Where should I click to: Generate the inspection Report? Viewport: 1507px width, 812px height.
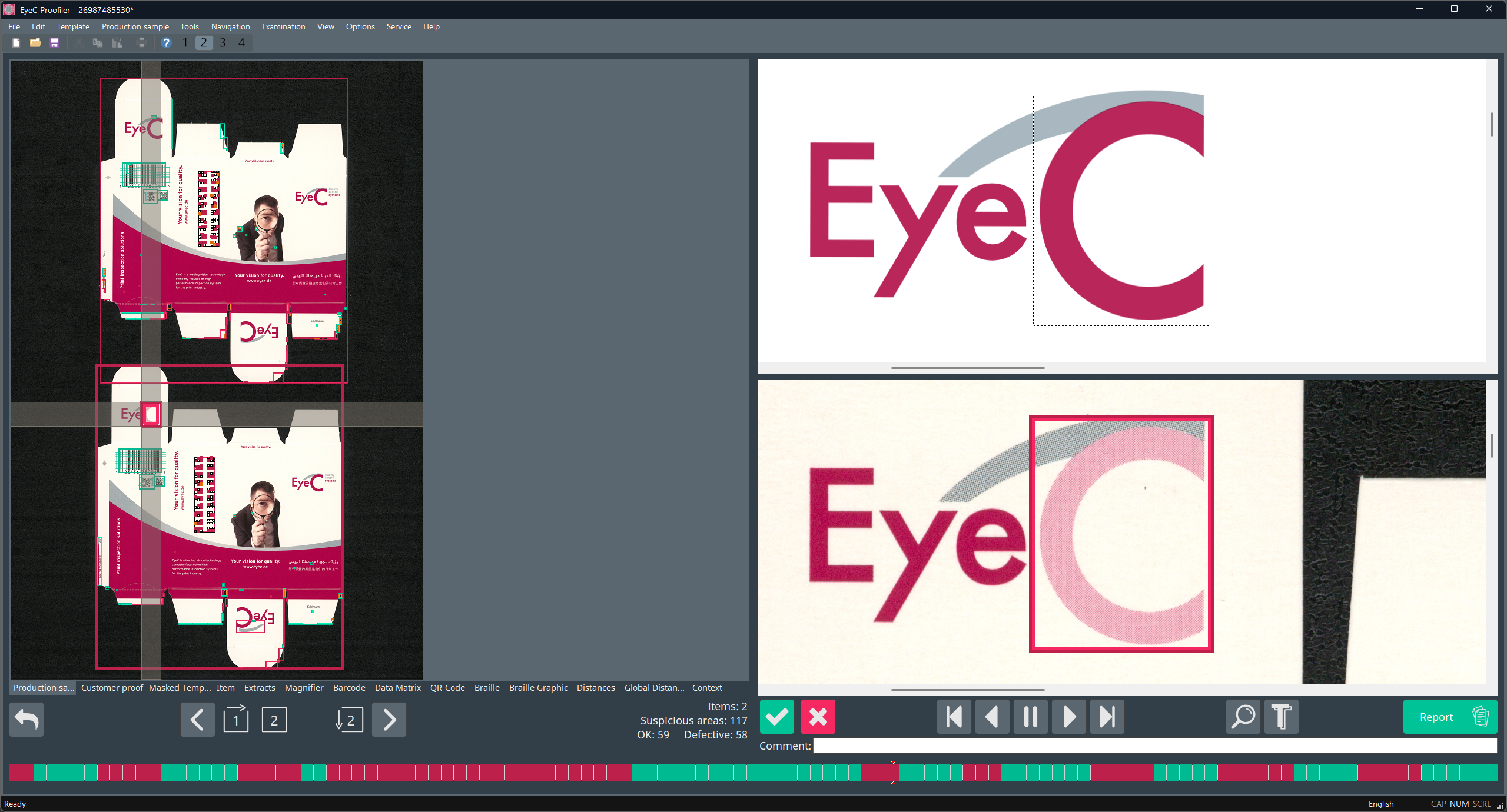(1450, 717)
